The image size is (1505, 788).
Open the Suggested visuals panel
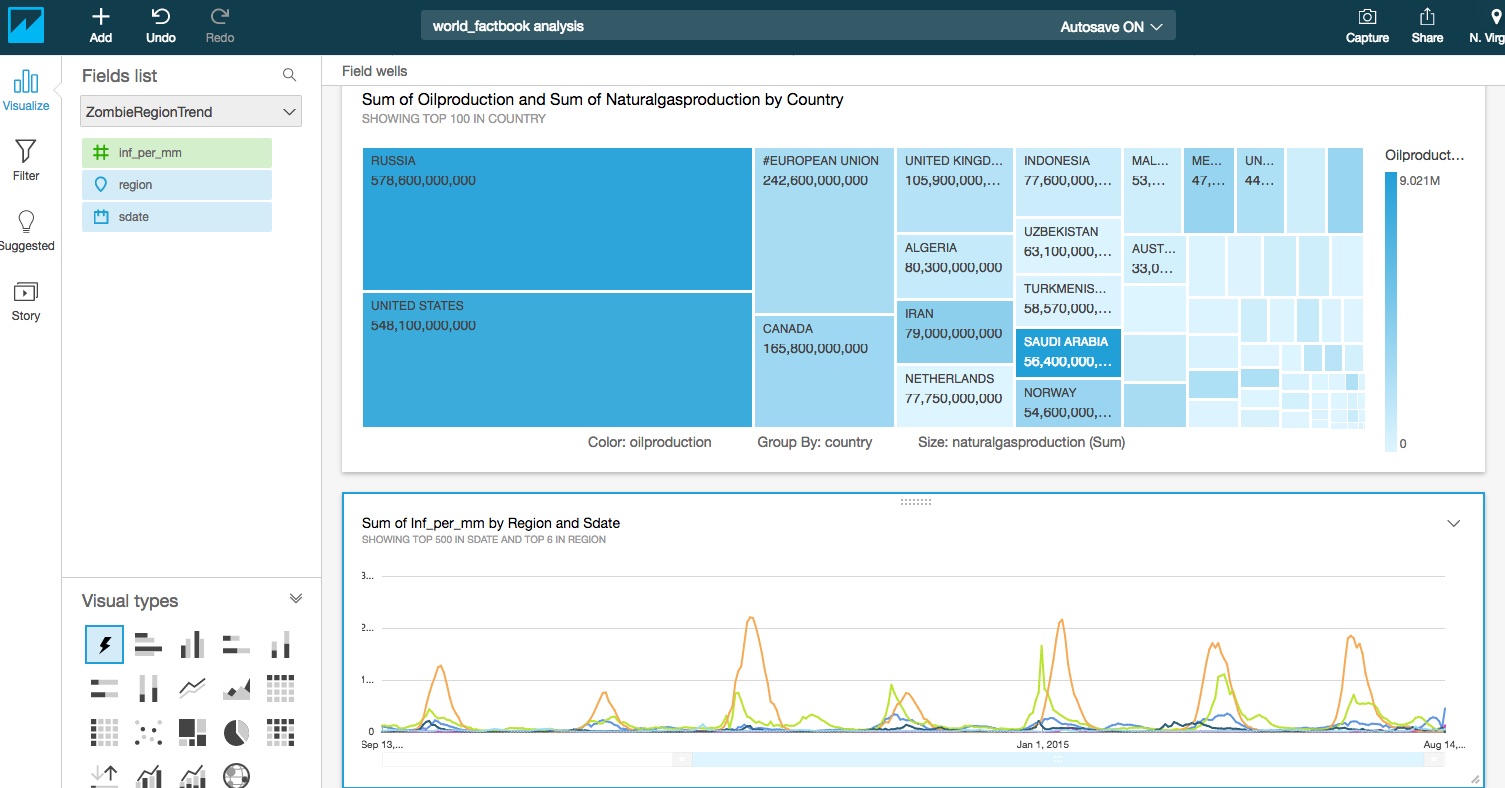coord(27,230)
